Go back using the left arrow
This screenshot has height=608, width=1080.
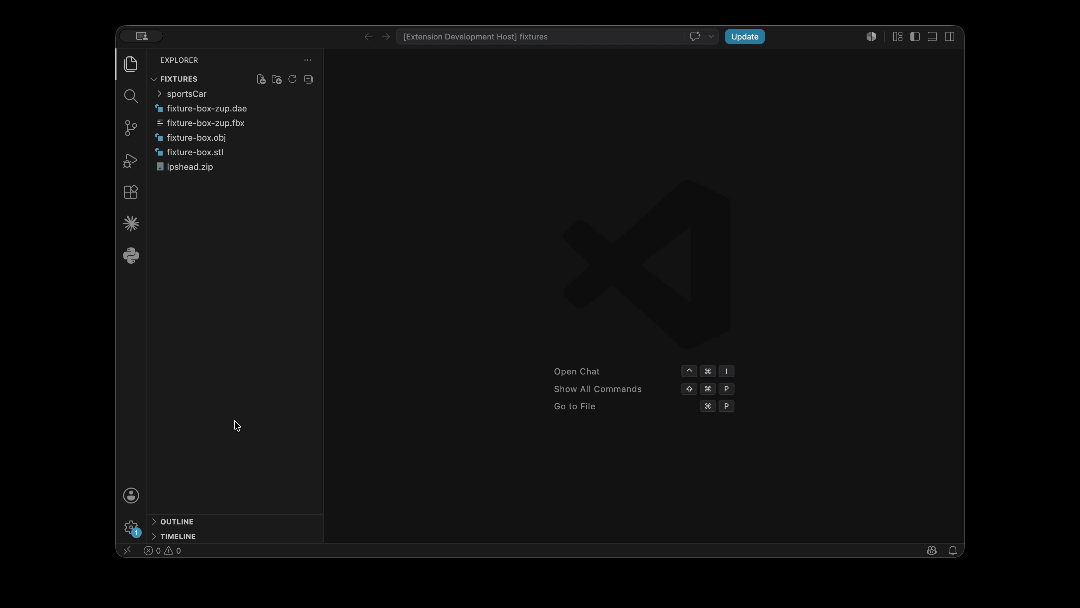coord(368,36)
